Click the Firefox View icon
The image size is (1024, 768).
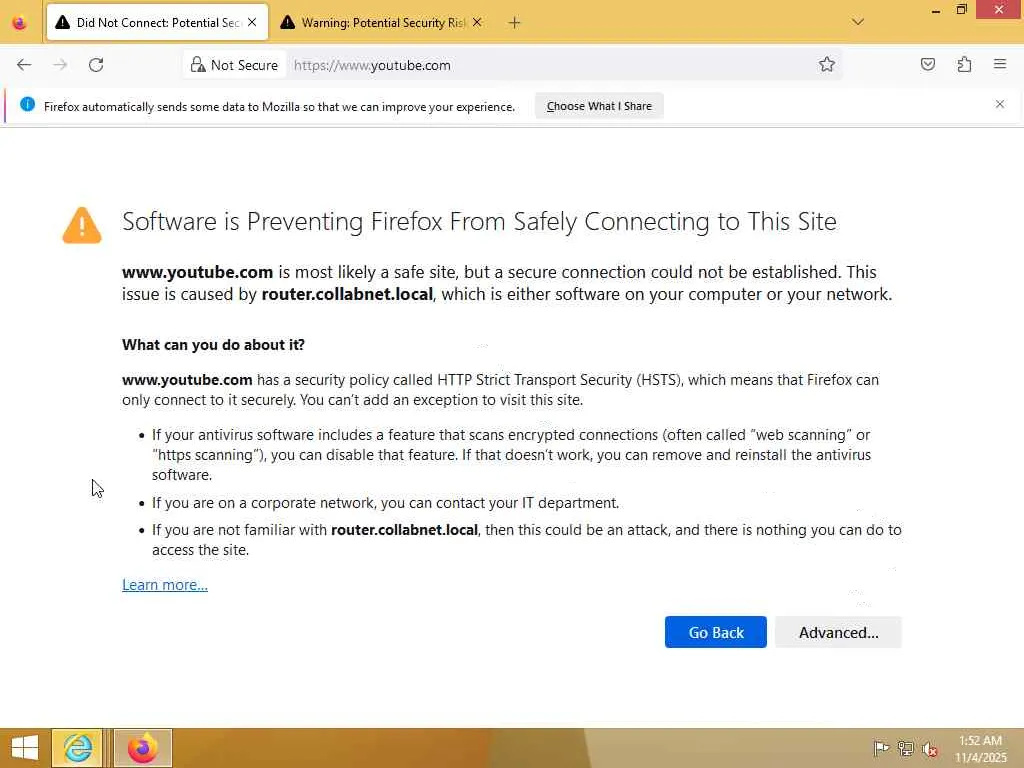tap(19, 22)
